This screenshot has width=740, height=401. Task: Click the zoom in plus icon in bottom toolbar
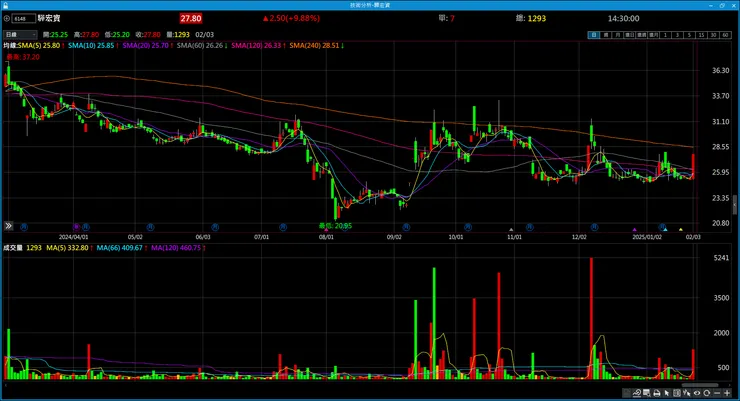pyautogui.click(x=727, y=393)
